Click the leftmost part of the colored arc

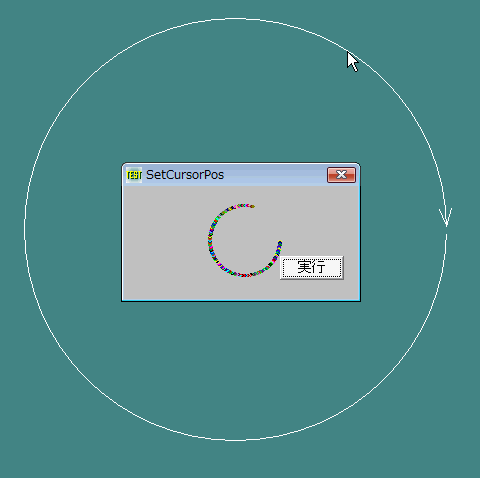tap(210, 240)
